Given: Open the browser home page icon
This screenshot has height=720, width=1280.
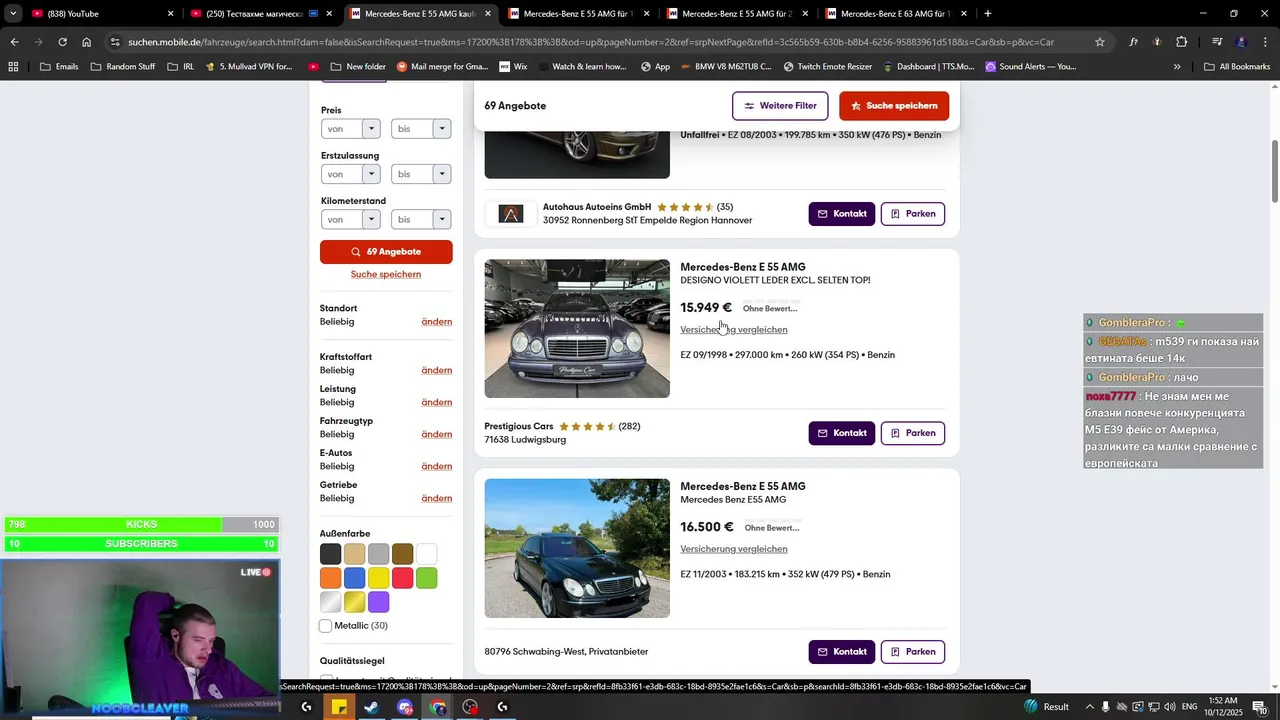Looking at the screenshot, I should pos(87,42).
